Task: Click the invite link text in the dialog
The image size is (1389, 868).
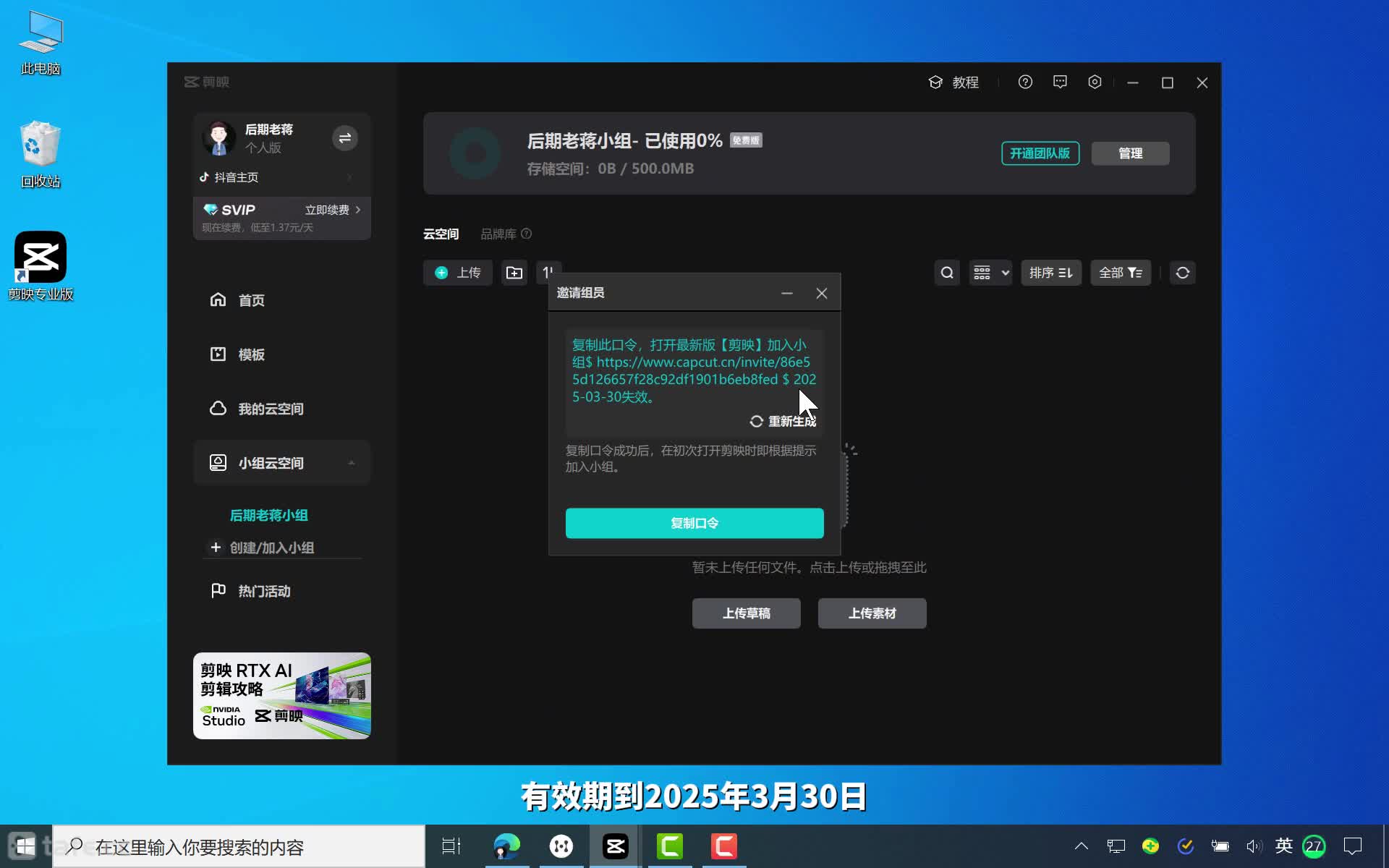Action: click(694, 371)
